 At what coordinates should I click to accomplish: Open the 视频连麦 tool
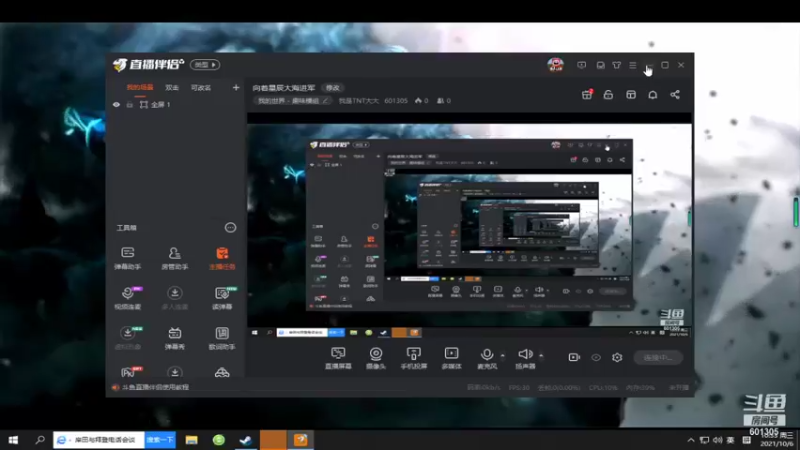pyautogui.click(x=128, y=298)
